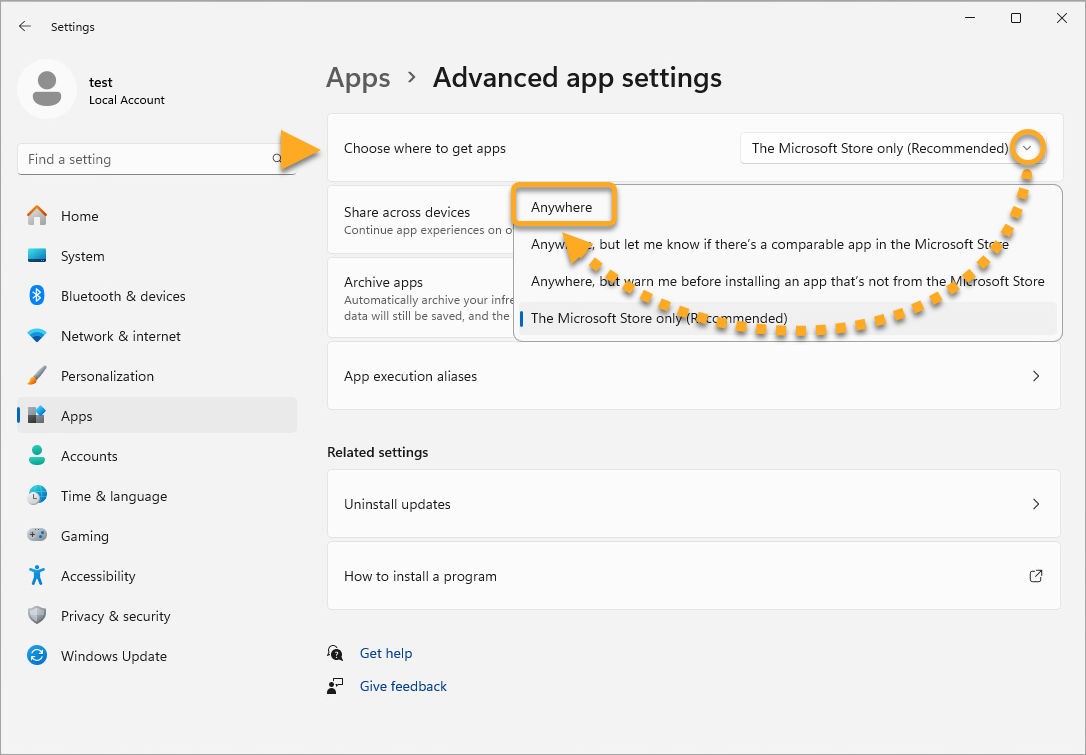Choose the 'Anywhere' dropdown option
Viewport: 1086px width, 755px height.
tap(562, 207)
